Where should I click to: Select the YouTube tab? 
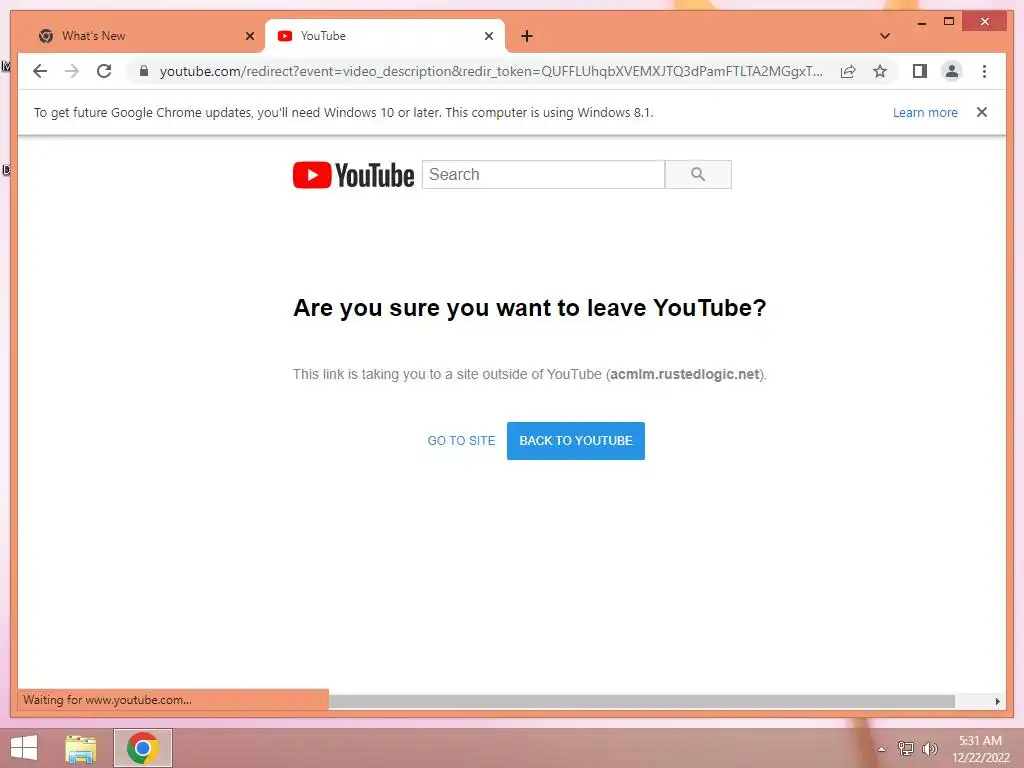click(384, 36)
